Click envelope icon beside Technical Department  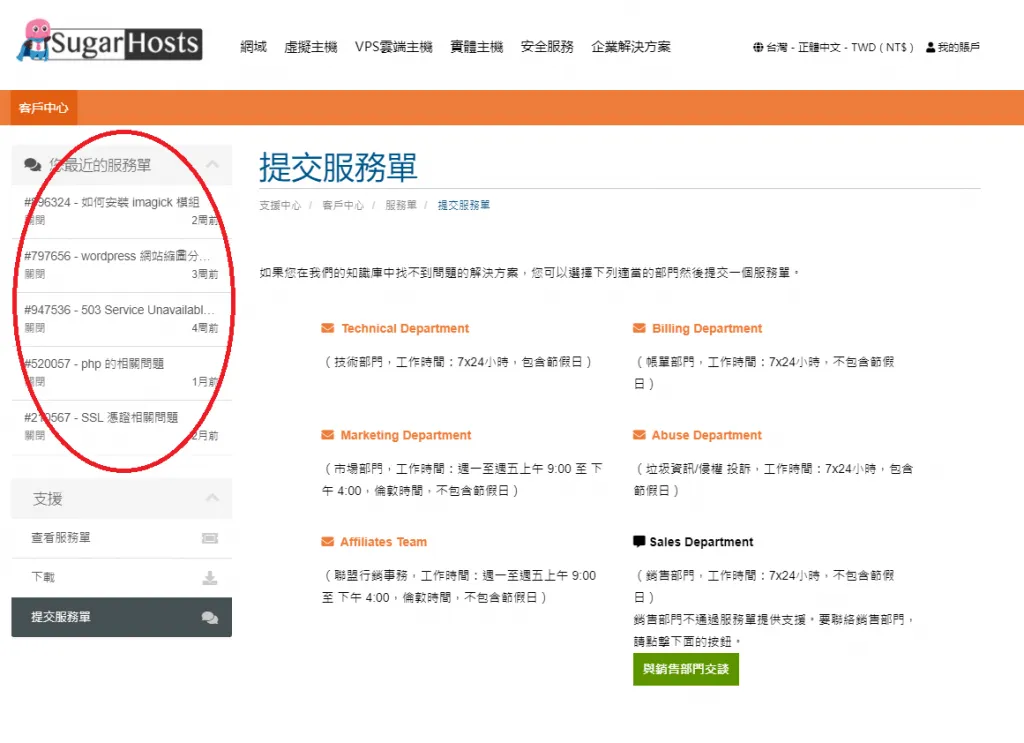click(327, 328)
